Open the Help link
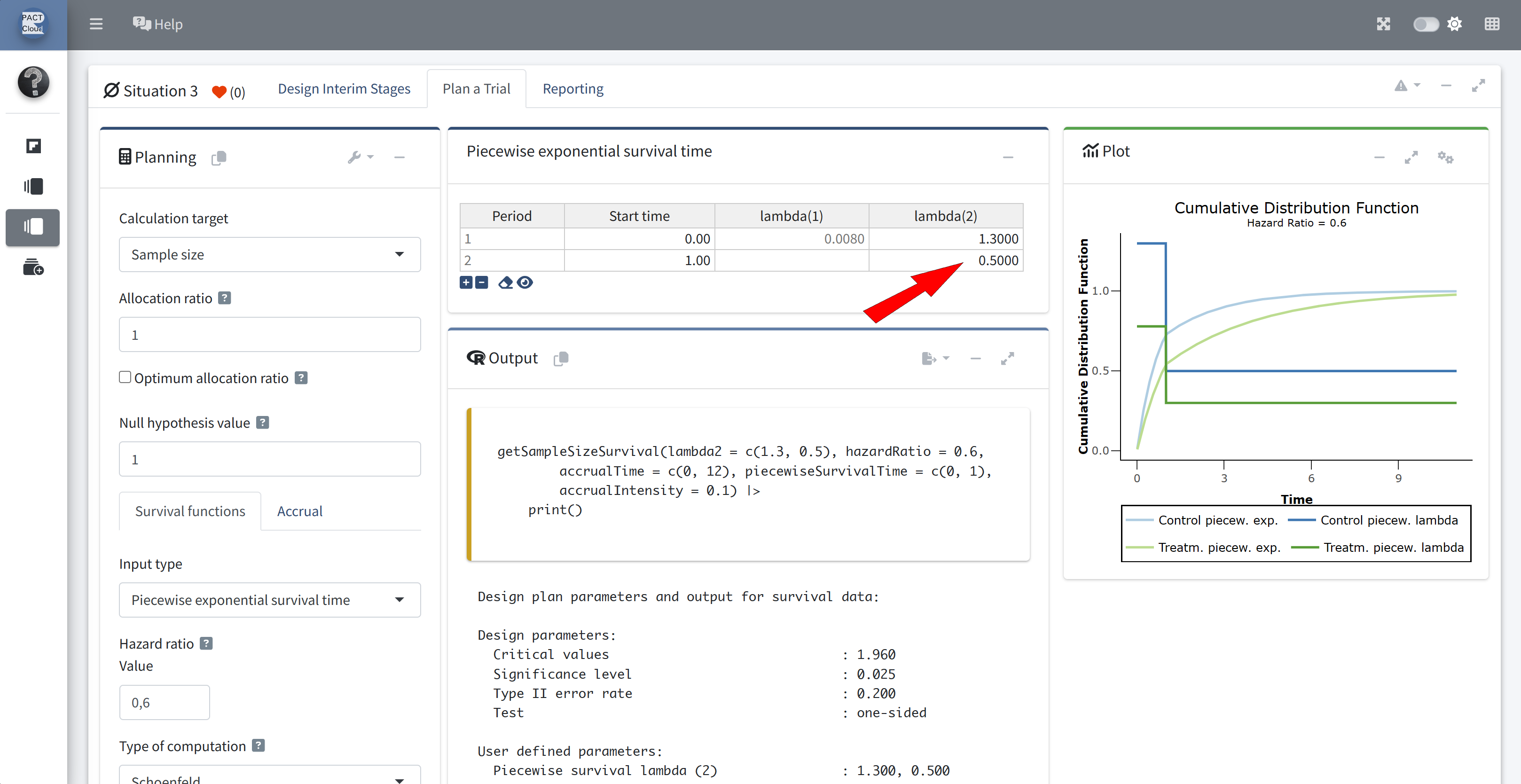This screenshot has height=784, width=1521. click(x=157, y=24)
